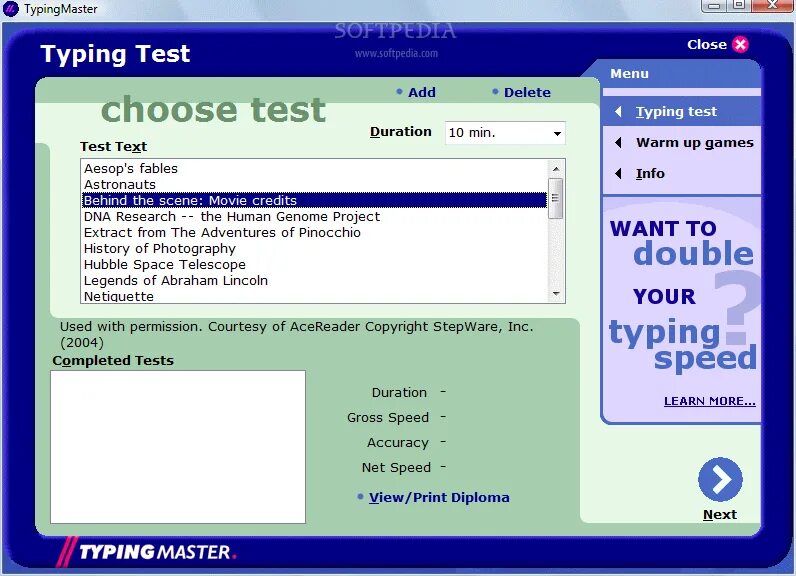The image size is (796, 576).
Task: Click the test list scrollbar thumb
Action: coord(556,198)
